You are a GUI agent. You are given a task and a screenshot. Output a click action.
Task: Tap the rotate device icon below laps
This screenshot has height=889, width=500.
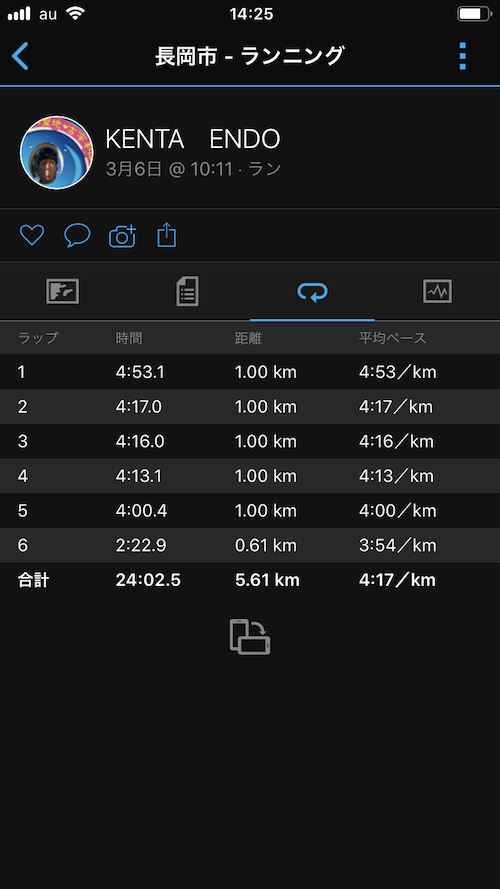point(250,637)
